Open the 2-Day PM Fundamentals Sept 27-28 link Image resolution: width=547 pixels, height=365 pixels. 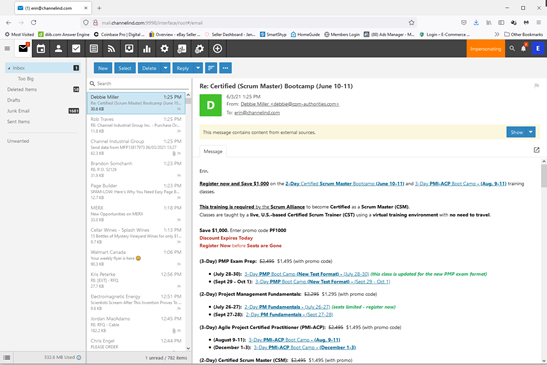pyautogui.click(x=289, y=314)
